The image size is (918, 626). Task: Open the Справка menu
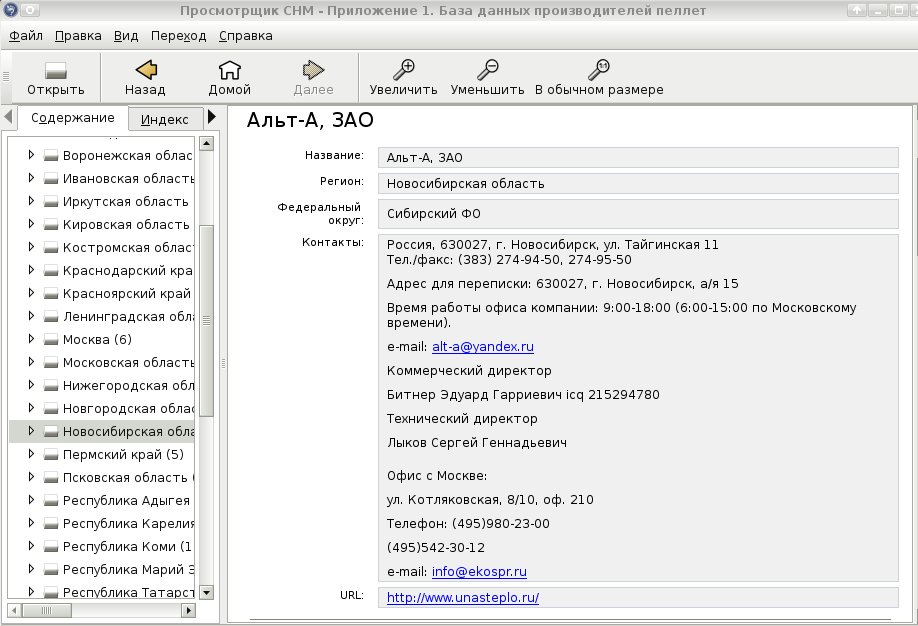(245, 36)
